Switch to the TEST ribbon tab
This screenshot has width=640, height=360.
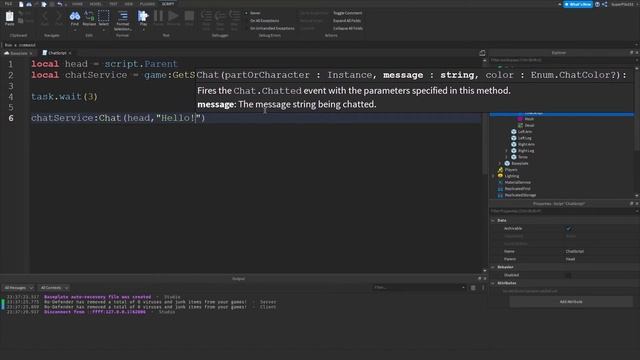tap(113, 4)
